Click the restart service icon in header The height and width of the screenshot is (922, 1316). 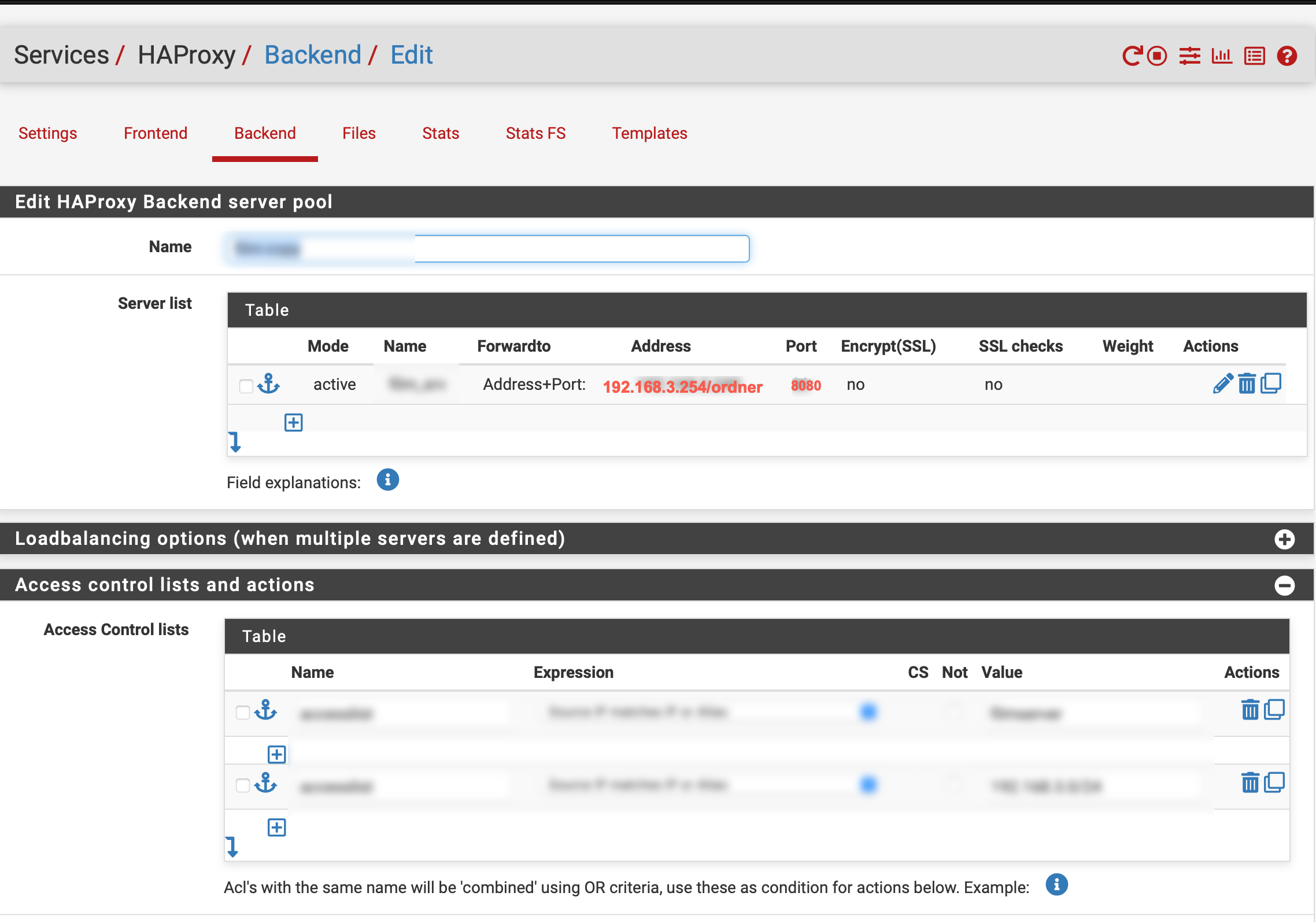coord(1132,56)
